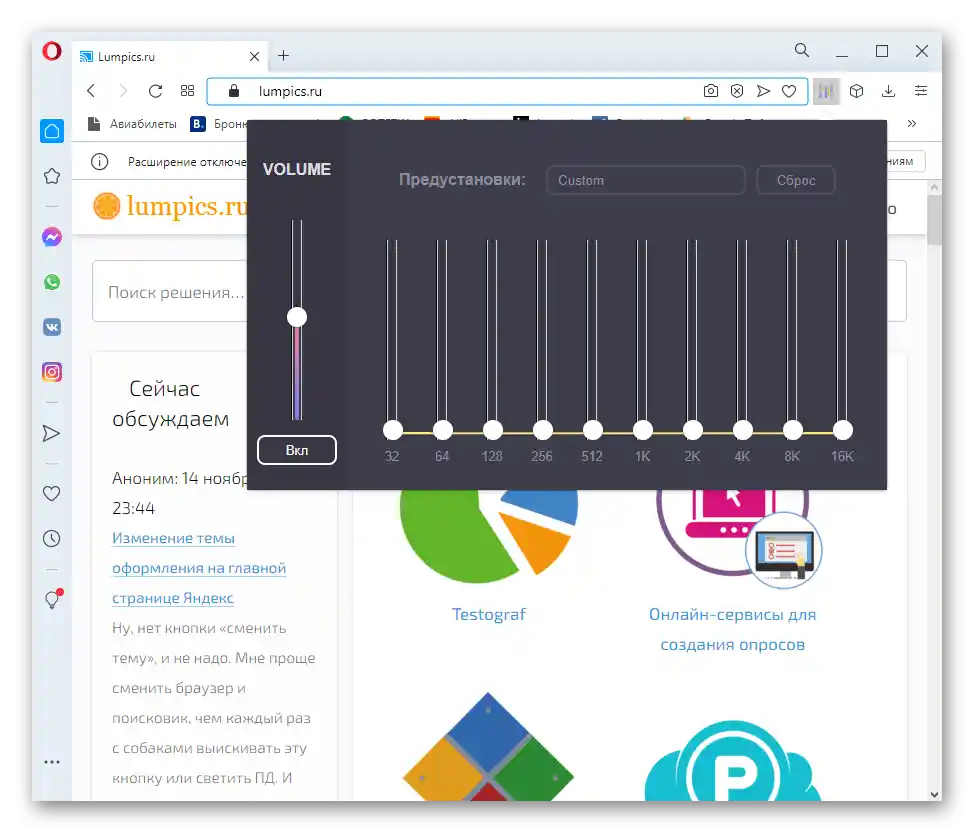Open the Downloads icon in toolbar
Image resolution: width=974 pixels, height=833 pixels.
pos(888,91)
